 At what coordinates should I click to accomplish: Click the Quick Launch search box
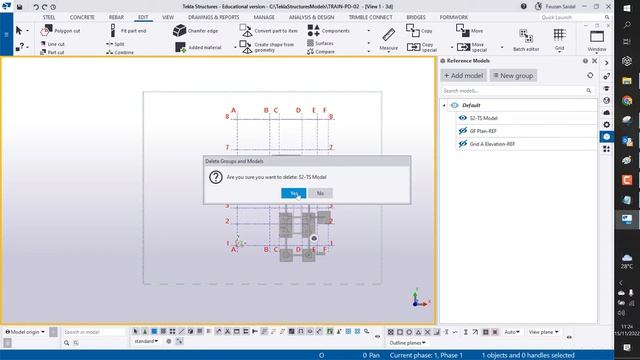pos(575,17)
